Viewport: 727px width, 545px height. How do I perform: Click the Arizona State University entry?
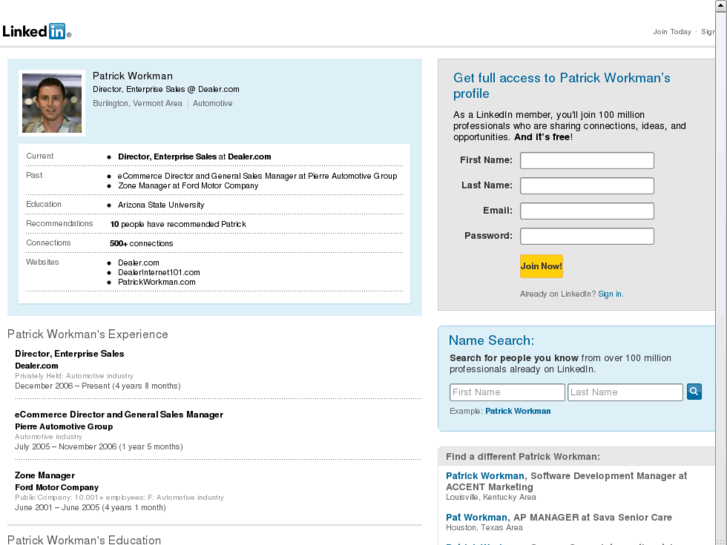tap(161, 205)
